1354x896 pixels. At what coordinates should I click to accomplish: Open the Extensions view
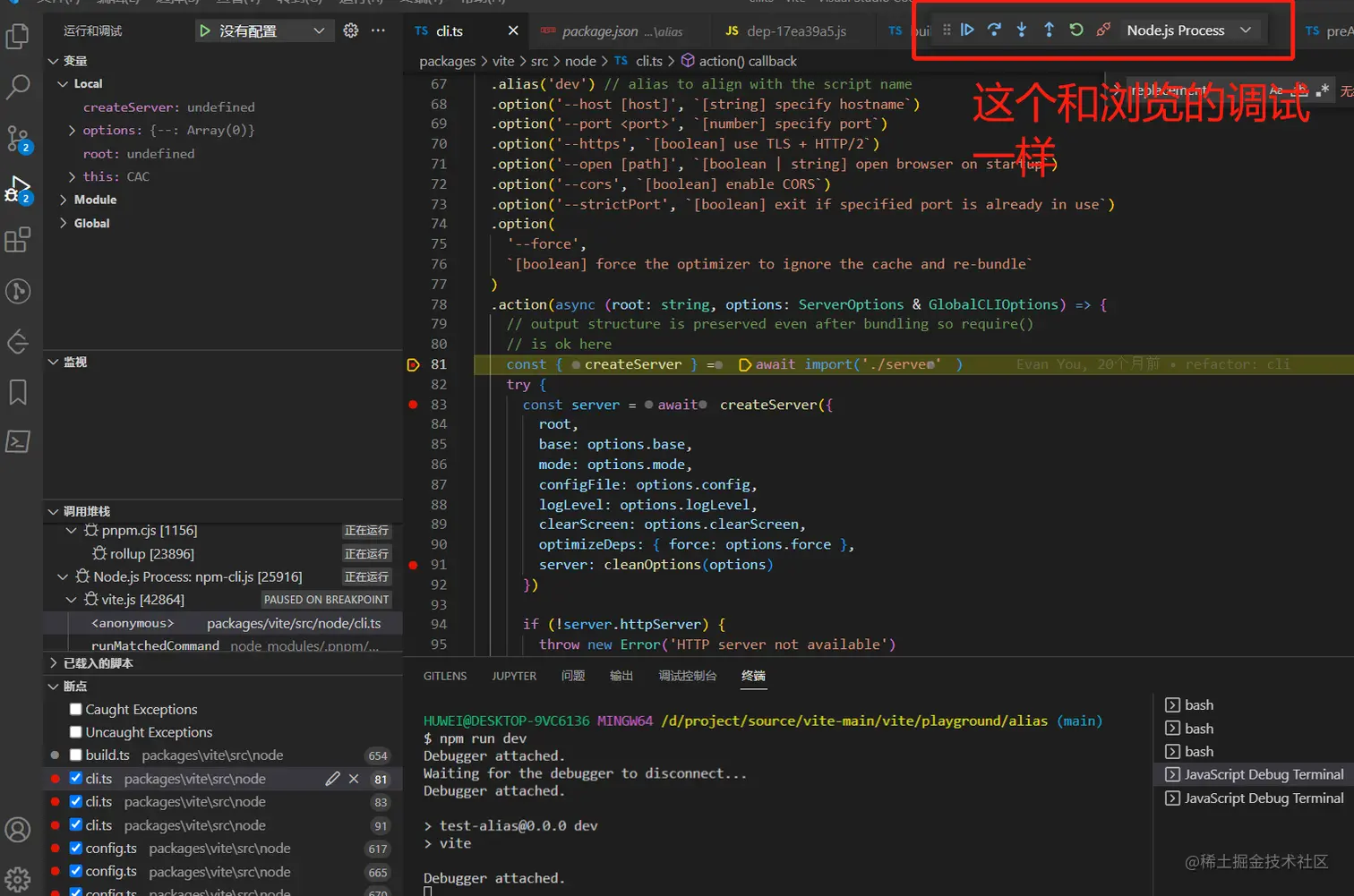[x=18, y=240]
